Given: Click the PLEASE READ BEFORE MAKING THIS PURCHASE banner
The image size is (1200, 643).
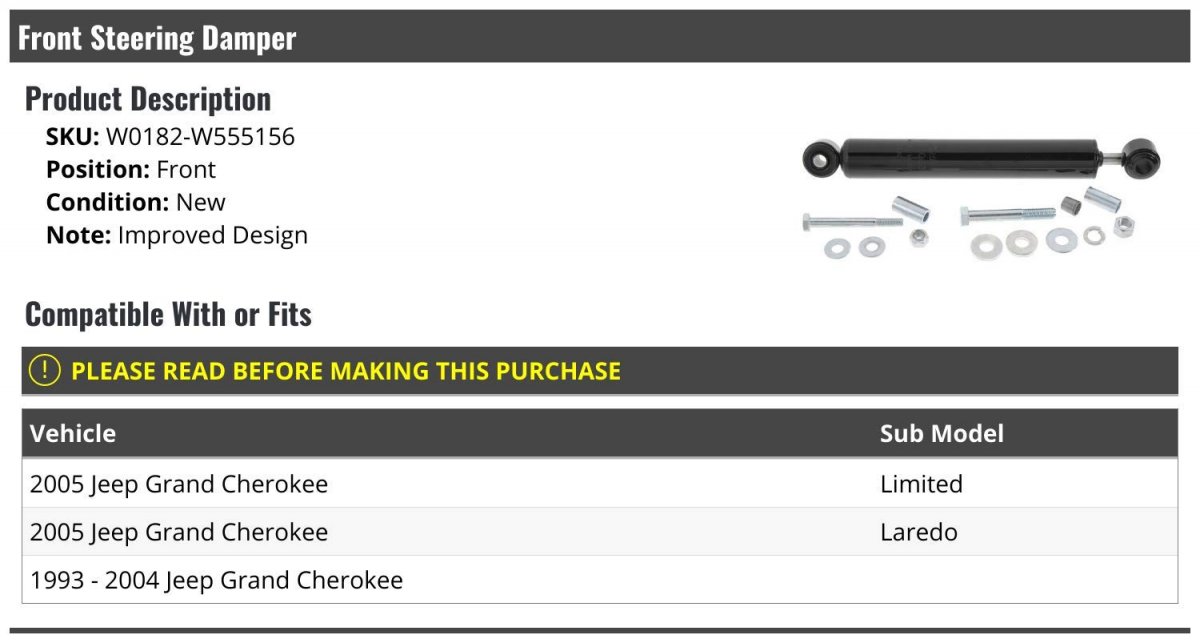Looking at the screenshot, I should tap(600, 371).
